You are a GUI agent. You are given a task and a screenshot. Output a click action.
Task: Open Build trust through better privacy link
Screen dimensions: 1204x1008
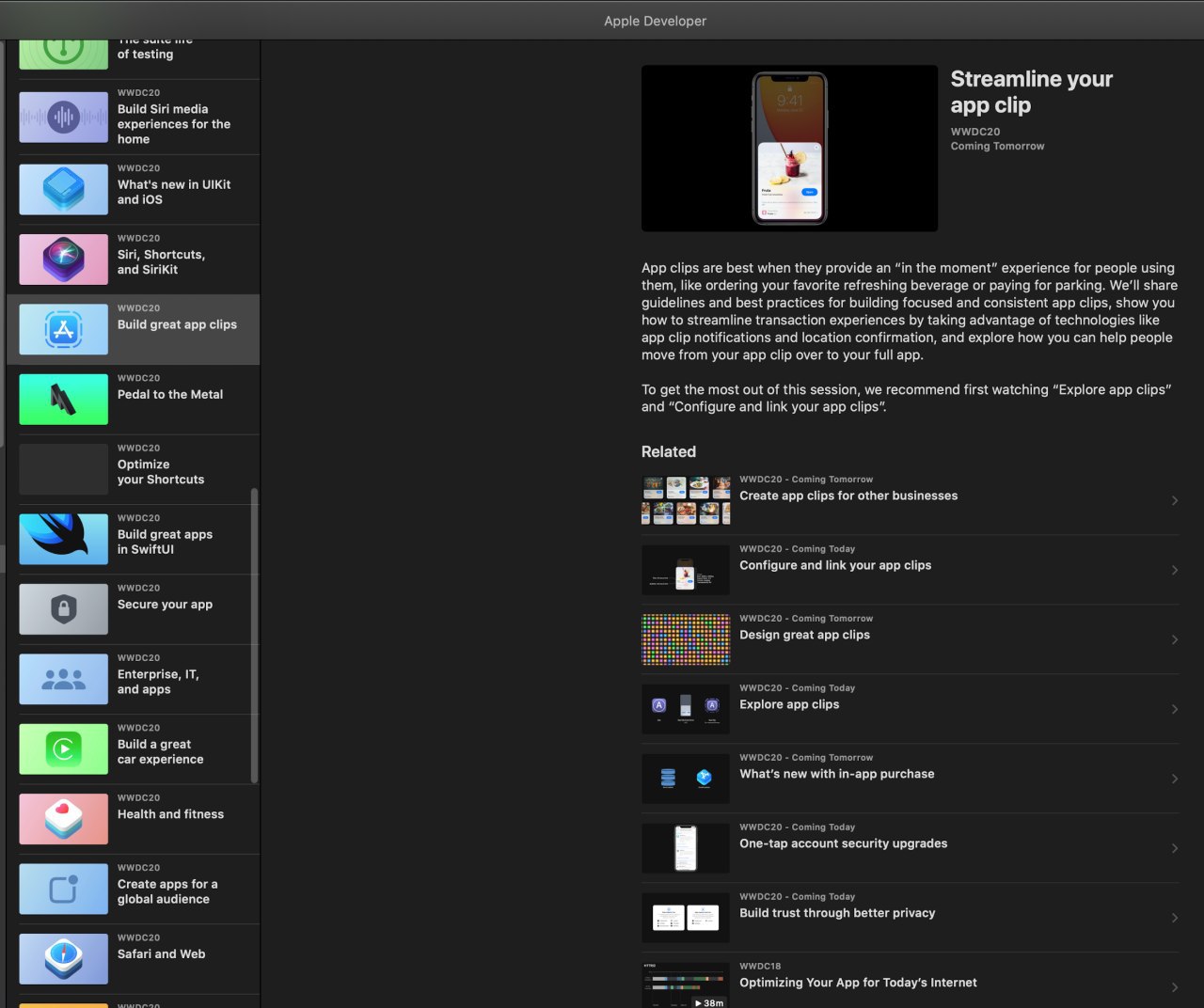pyautogui.click(x=837, y=913)
